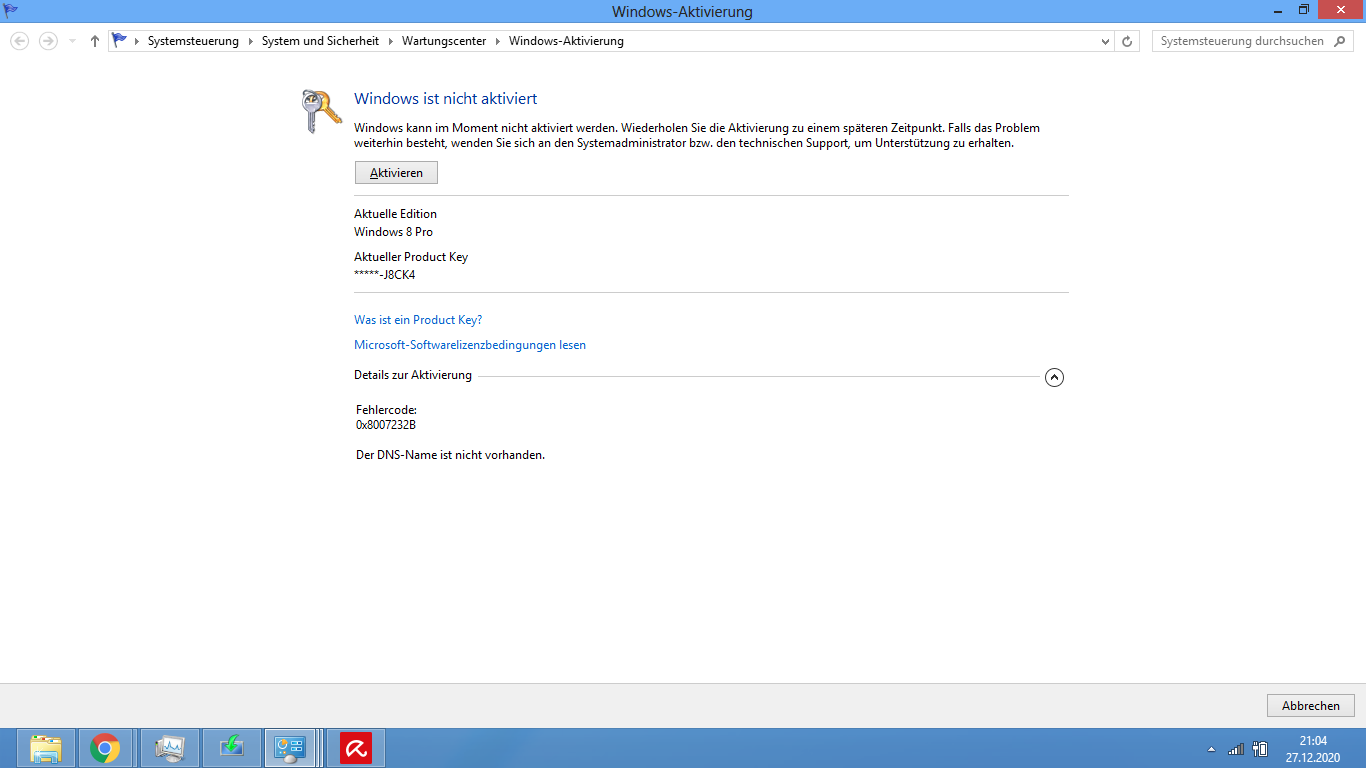Click the 'Aktuelle Edition' label

[395, 214]
